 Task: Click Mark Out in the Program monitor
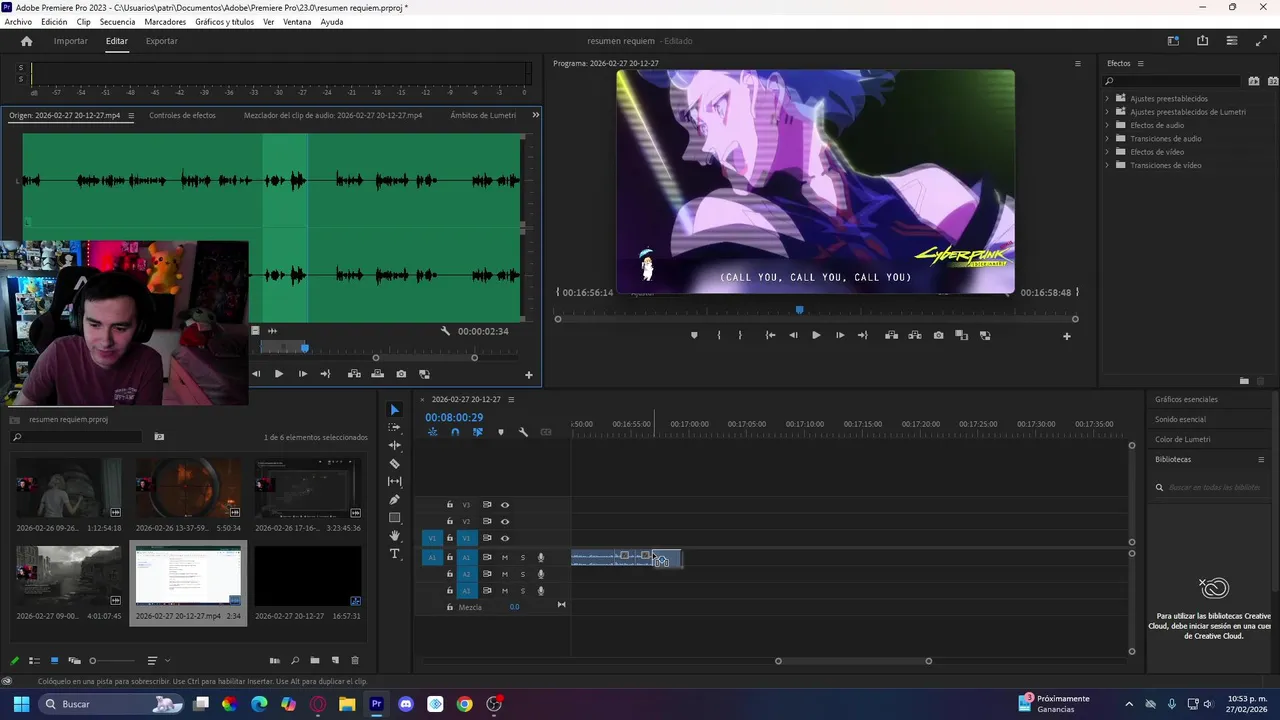(x=740, y=335)
